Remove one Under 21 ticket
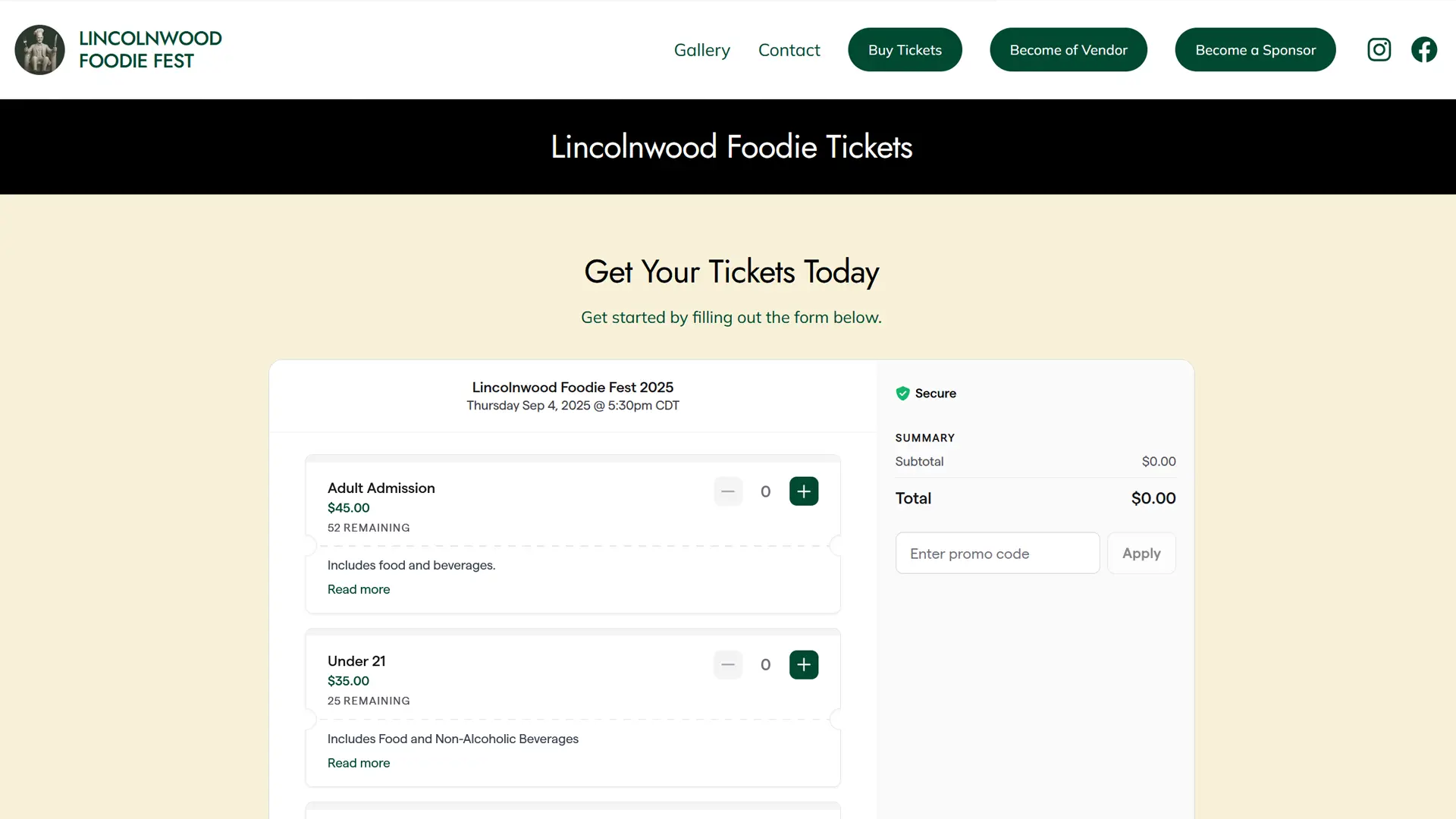Image resolution: width=1456 pixels, height=819 pixels. [728, 665]
